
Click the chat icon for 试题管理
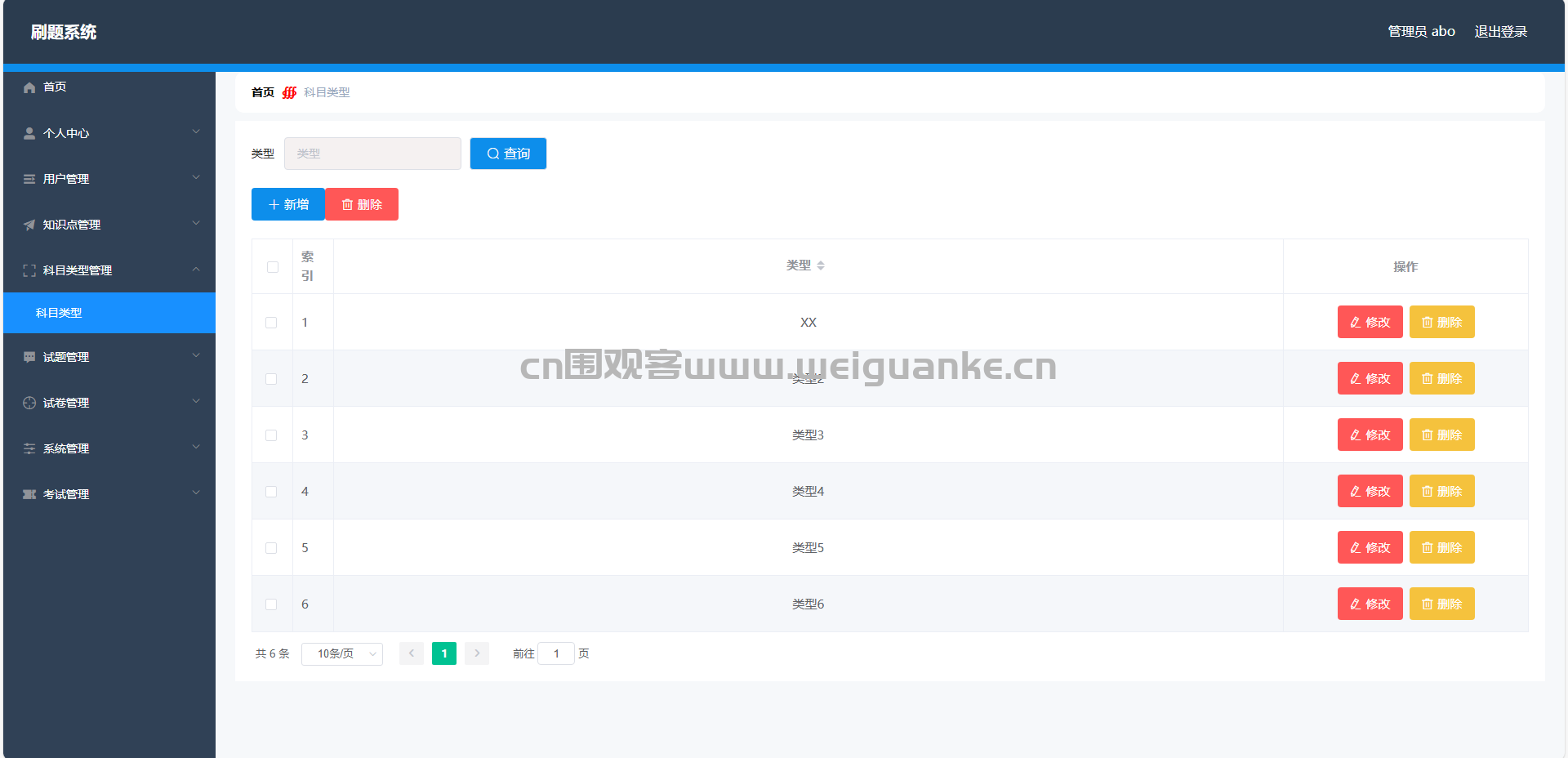click(29, 357)
